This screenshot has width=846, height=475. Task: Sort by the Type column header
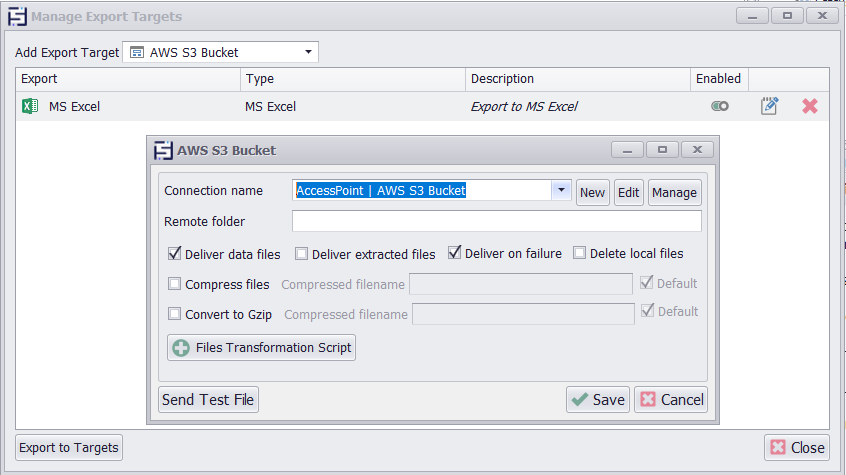(353, 79)
